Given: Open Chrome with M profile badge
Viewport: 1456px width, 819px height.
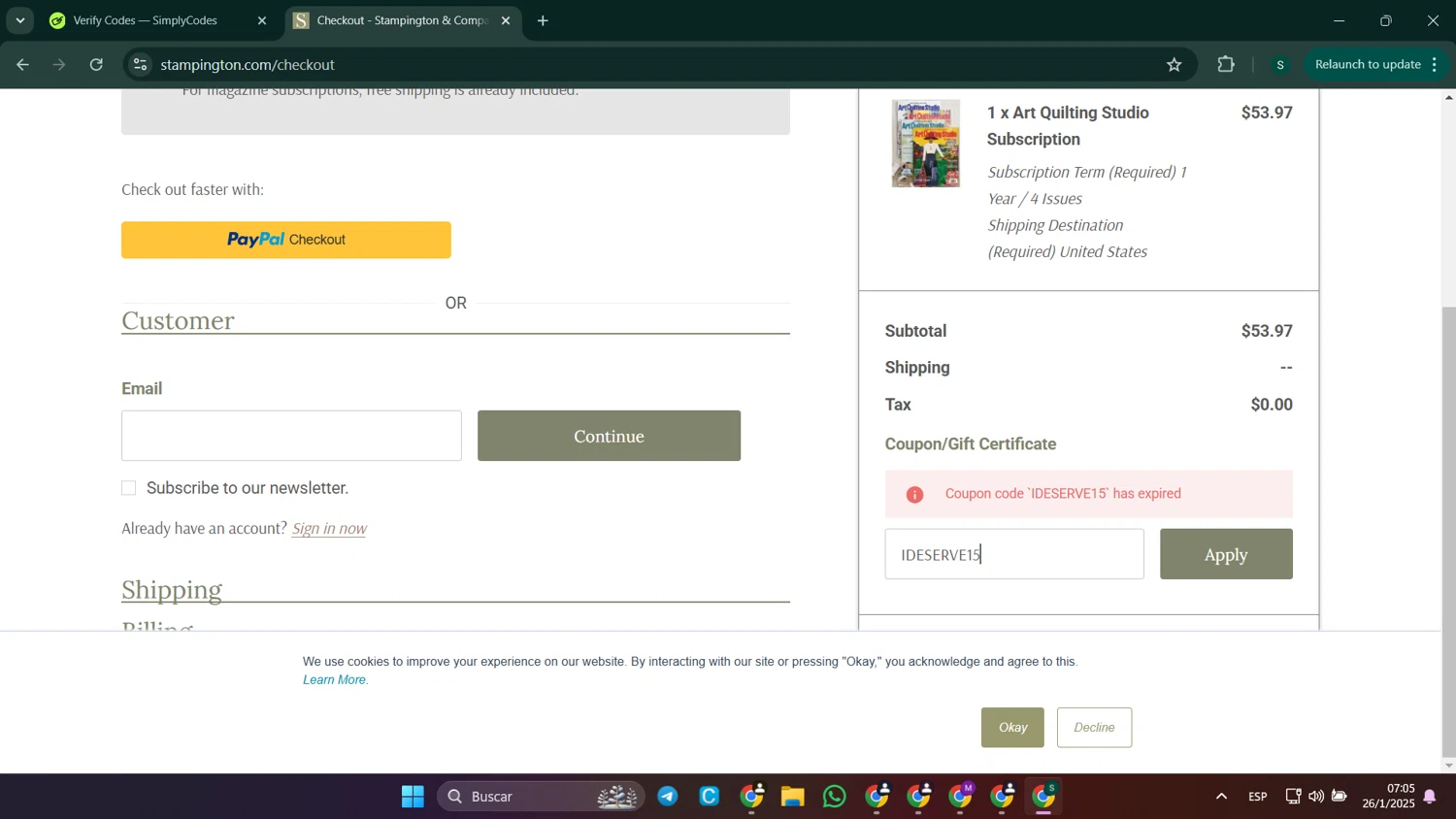Looking at the screenshot, I should pyautogui.click(x=961, y=797).
